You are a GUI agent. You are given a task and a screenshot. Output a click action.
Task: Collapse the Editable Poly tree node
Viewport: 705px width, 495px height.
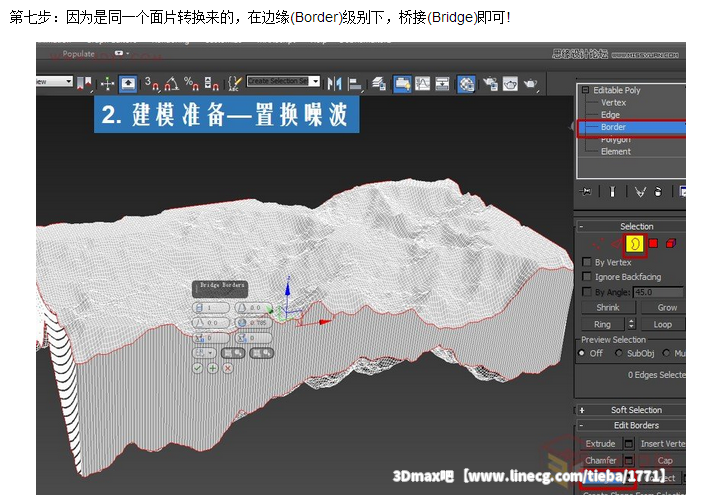pos(585,90)
